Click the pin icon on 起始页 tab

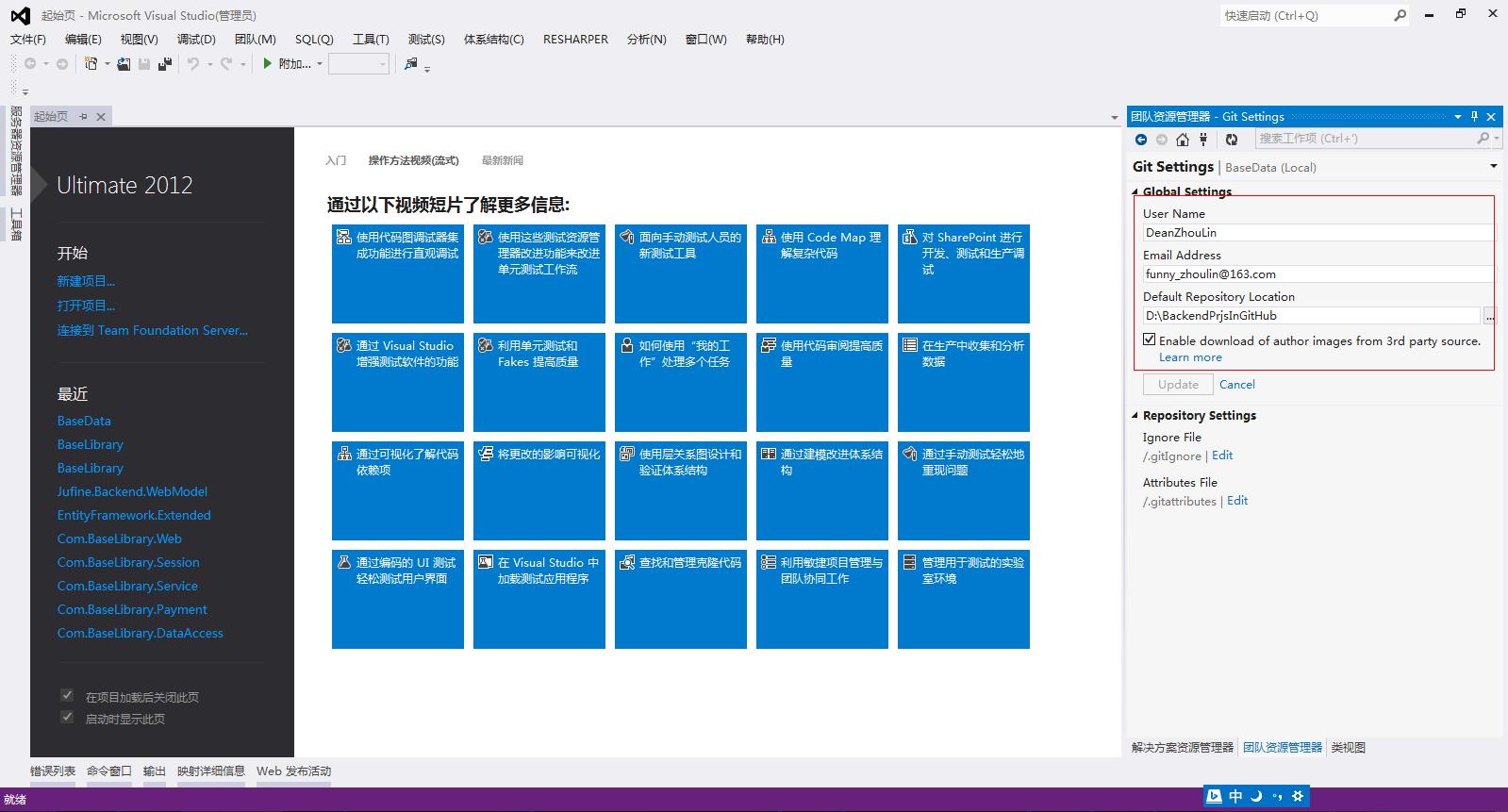[x=83, y=116]
